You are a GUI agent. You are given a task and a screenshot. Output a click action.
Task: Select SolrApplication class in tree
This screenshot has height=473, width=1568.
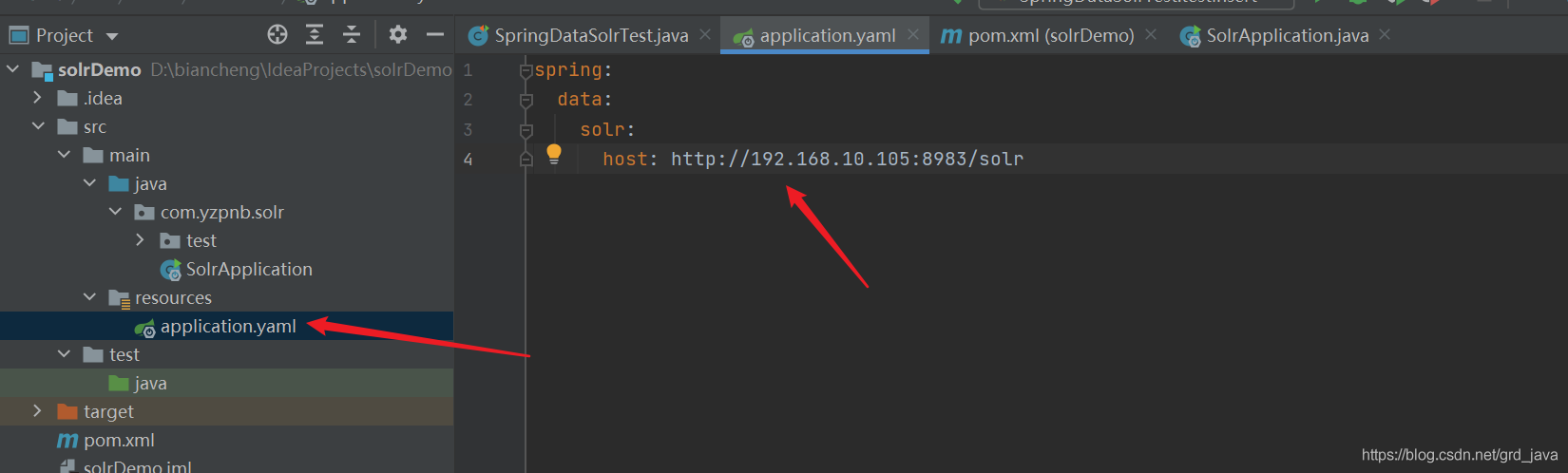pos(249,269)
